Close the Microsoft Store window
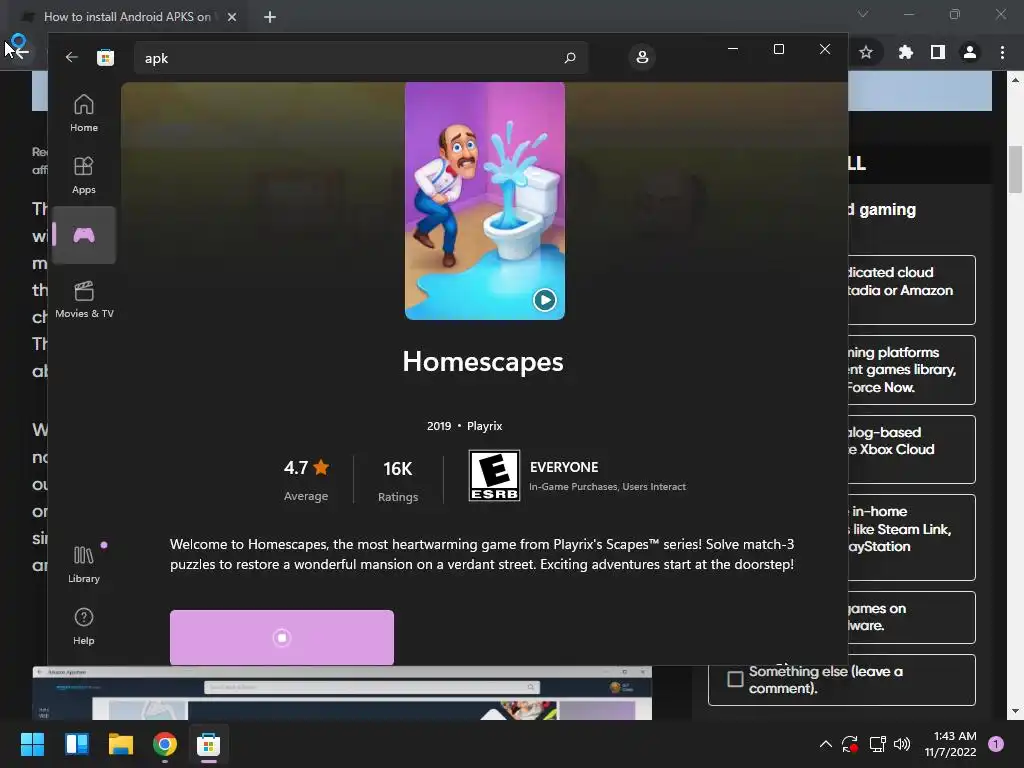The height and width of the screenshot is (768, 1024). 825,49
